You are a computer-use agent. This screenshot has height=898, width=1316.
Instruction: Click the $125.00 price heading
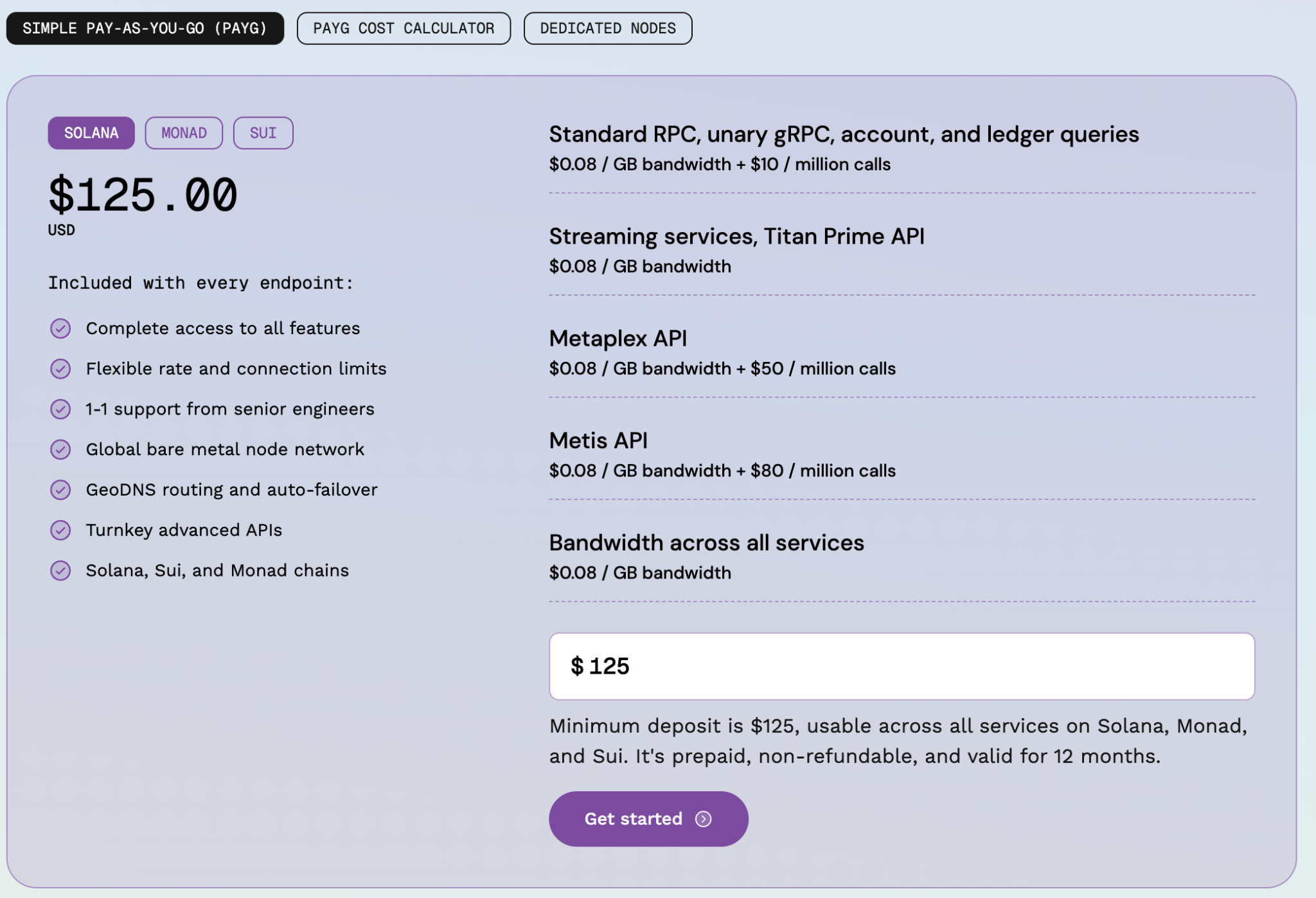143,195
